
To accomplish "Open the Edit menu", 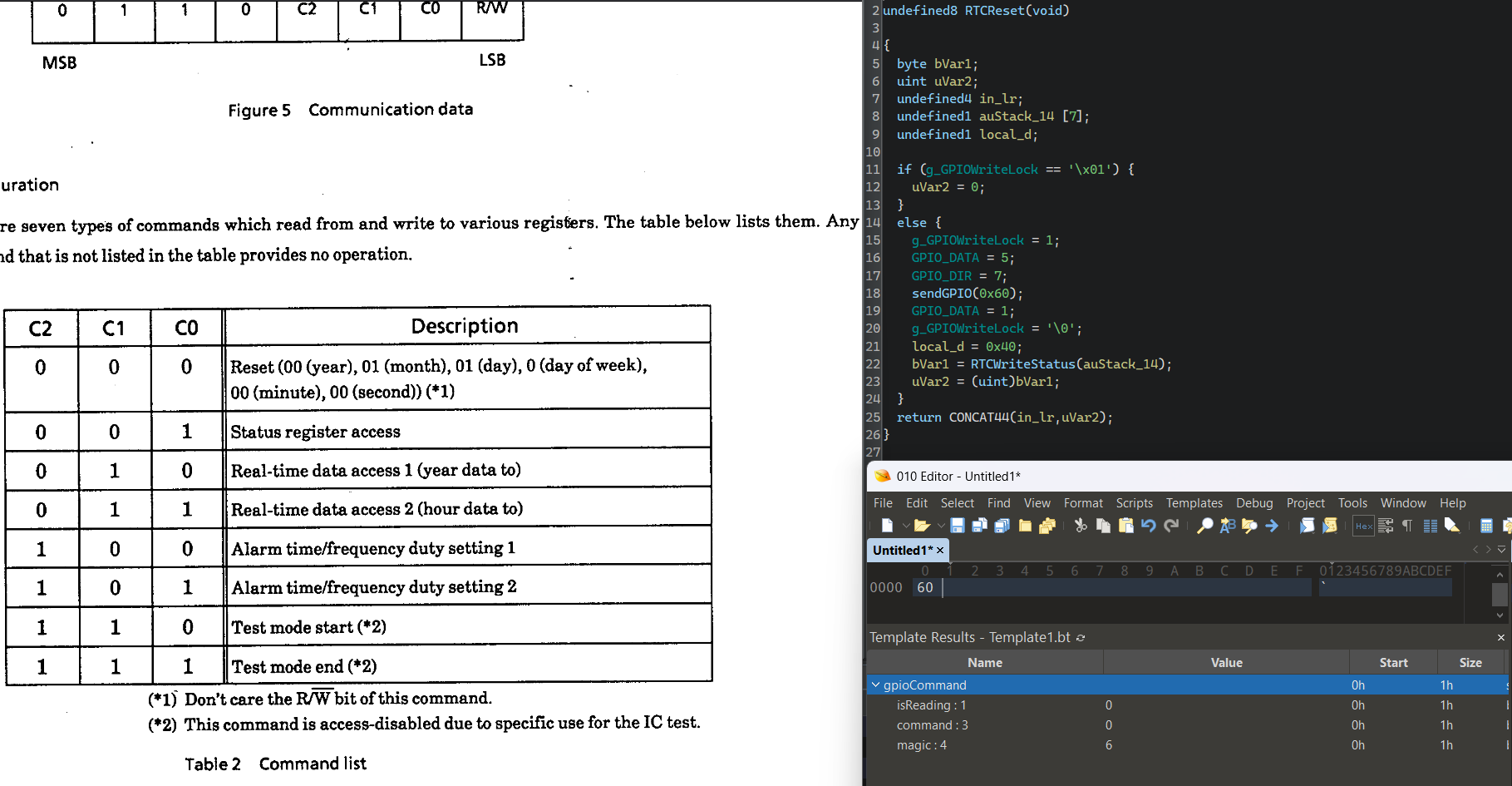I will tap(917, 502).
